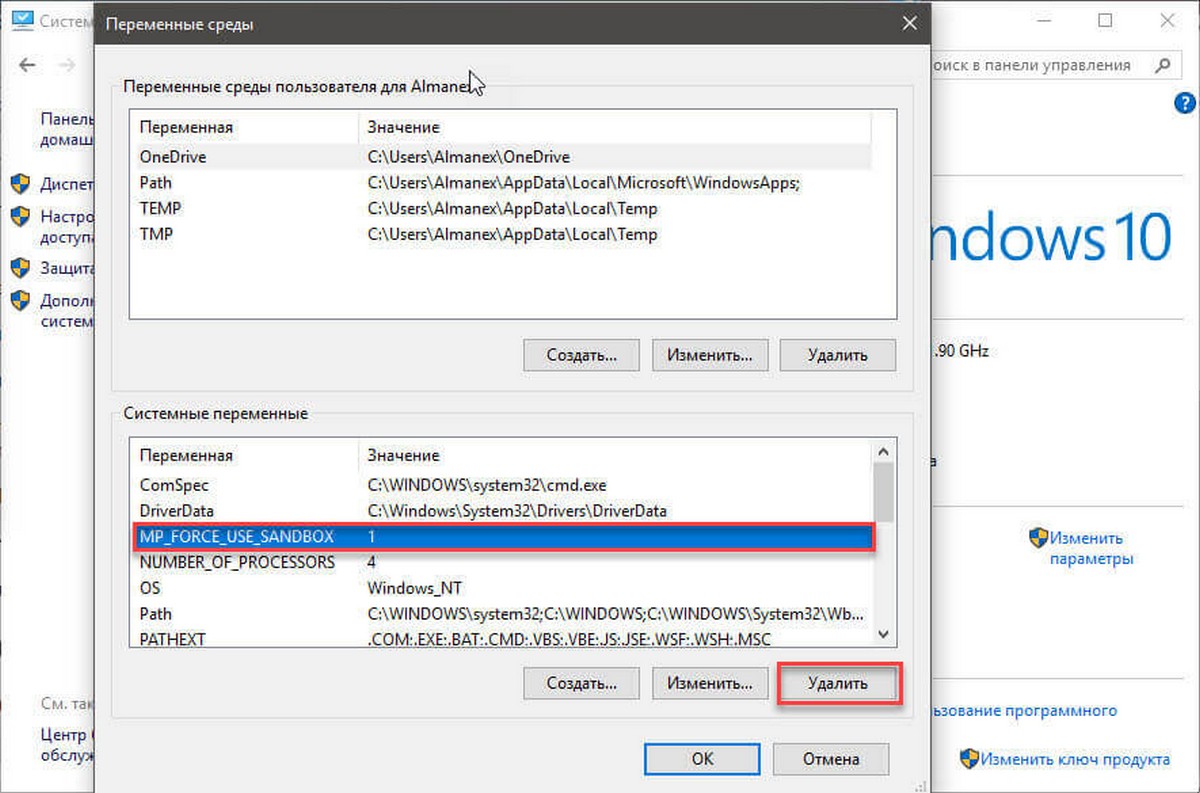This screenshot has height=793, width=1200.
Task: Maximize the System window
Action: [1105, 20]
